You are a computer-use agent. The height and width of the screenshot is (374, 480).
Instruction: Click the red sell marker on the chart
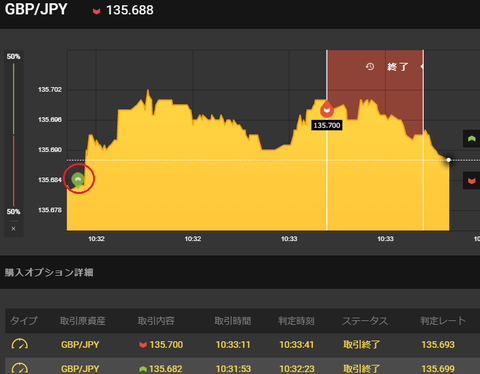[x=327, y=109]
